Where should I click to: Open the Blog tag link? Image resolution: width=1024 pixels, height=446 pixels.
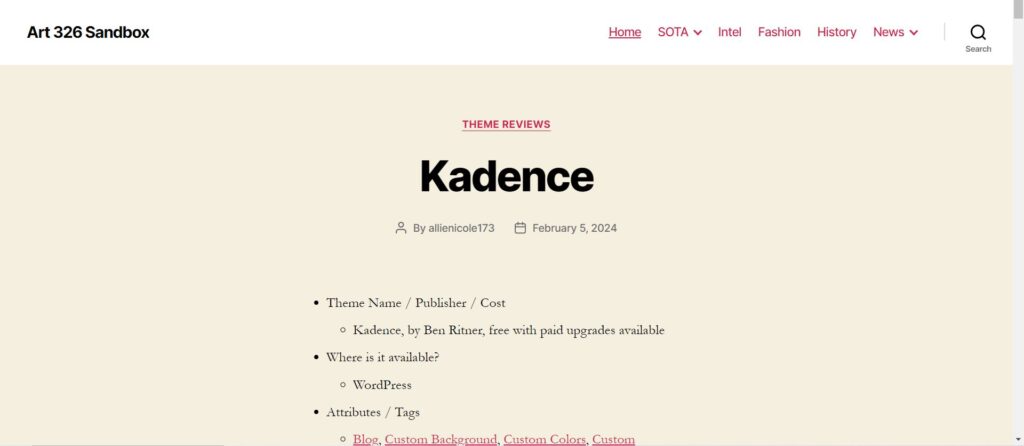(365, 439)
